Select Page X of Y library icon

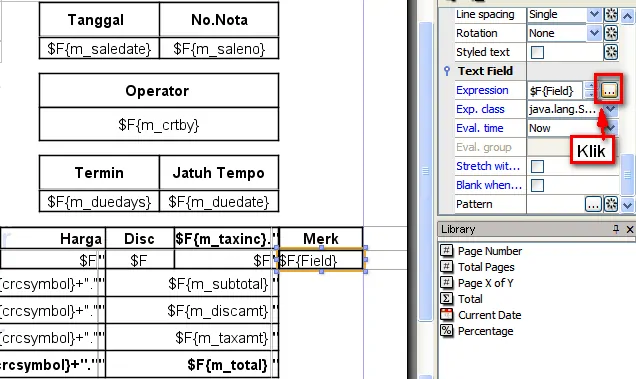tap(446, 282)
